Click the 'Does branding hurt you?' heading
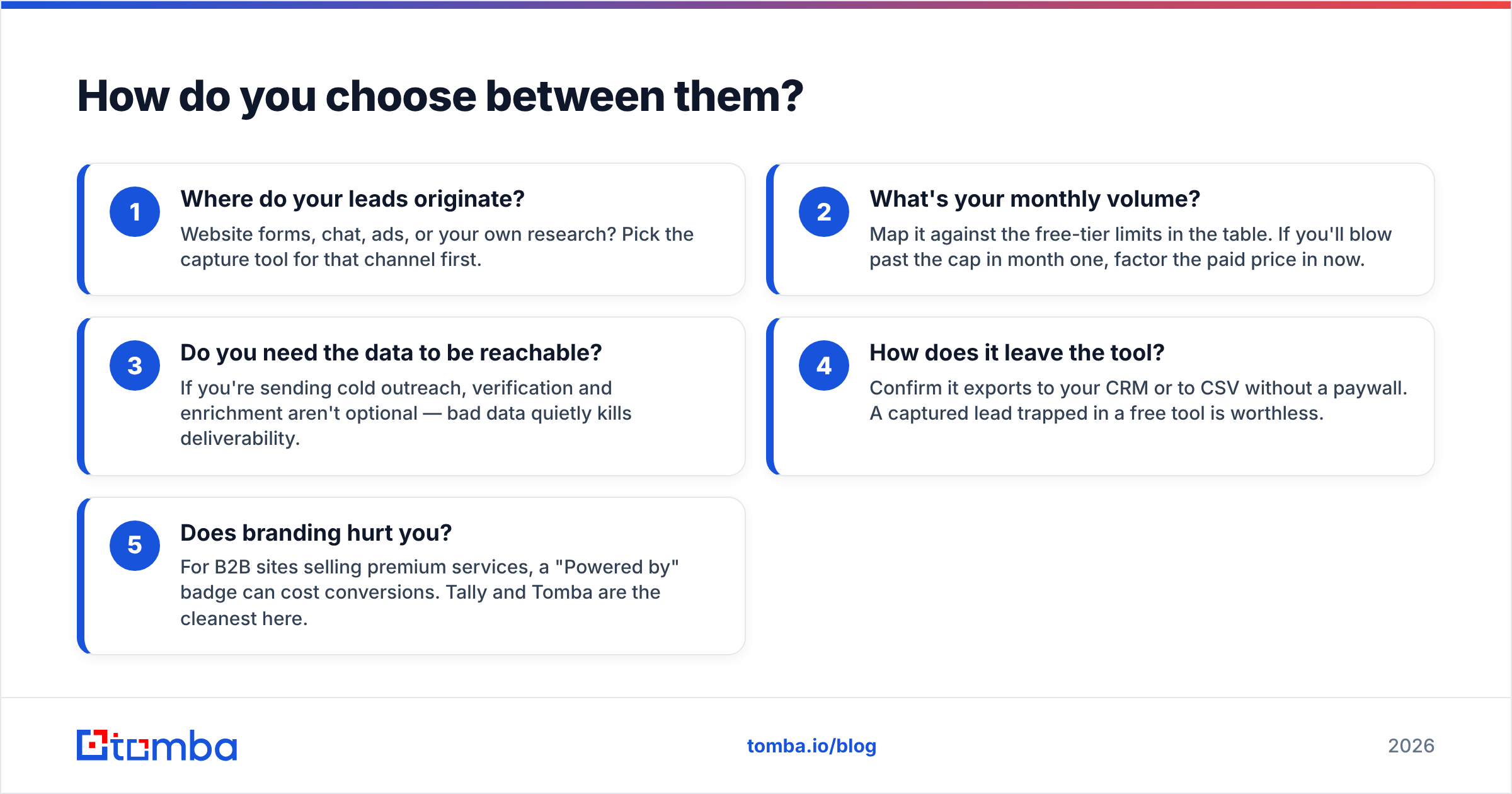This screenshot has height=794, width=1512. click(x=316, y=533)
